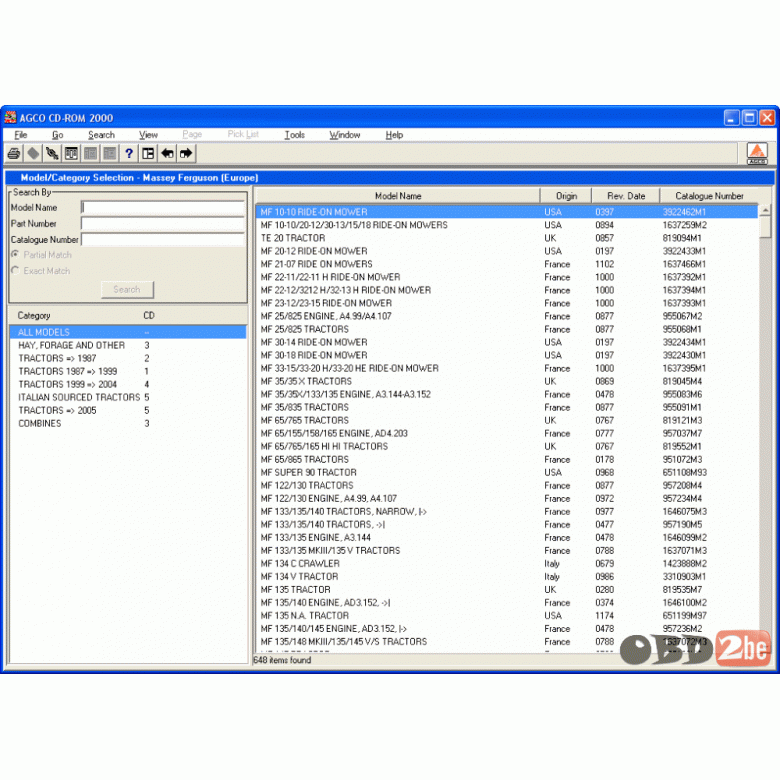This screenshot has height=780, width=780.
Task: Click the model selection toolbar icon
Action: pos(71,153)
